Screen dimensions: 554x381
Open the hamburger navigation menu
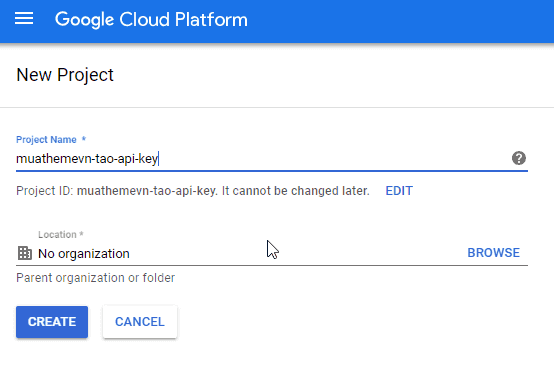point(24,19)
